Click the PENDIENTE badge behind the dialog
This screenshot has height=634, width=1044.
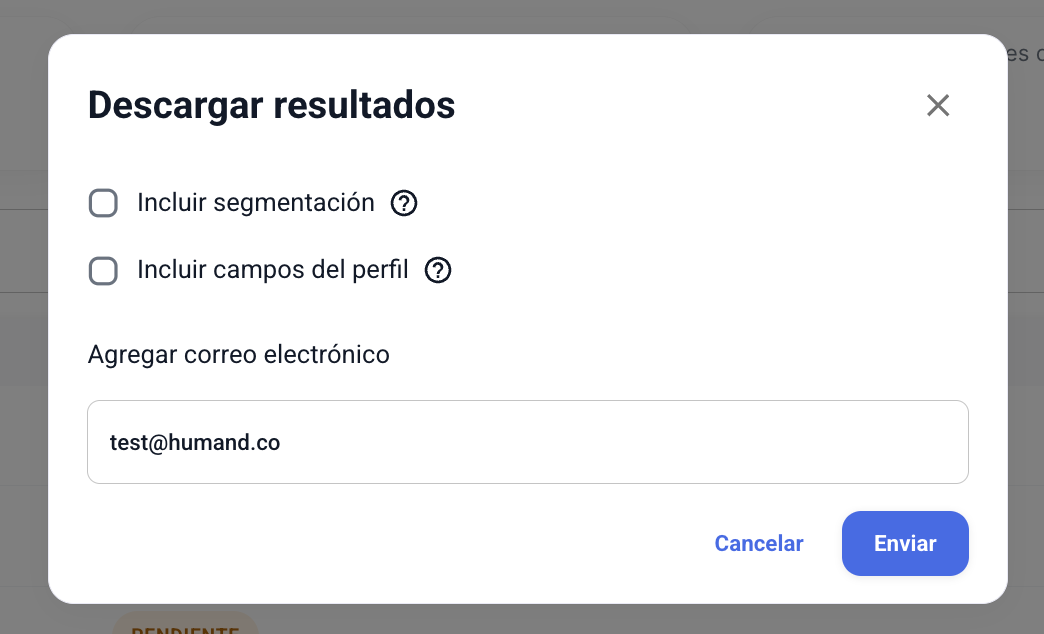click(185, 627)
